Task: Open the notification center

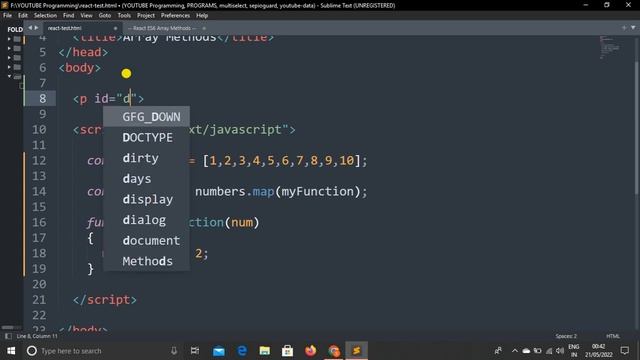Action: [624, 351]
